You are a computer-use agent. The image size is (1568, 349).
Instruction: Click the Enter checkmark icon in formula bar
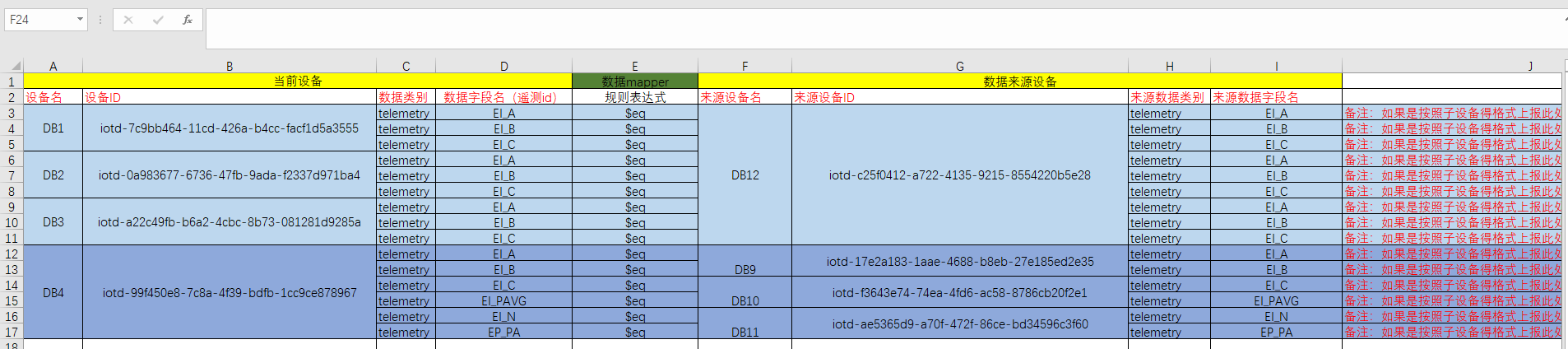click(x=157, y=20)
